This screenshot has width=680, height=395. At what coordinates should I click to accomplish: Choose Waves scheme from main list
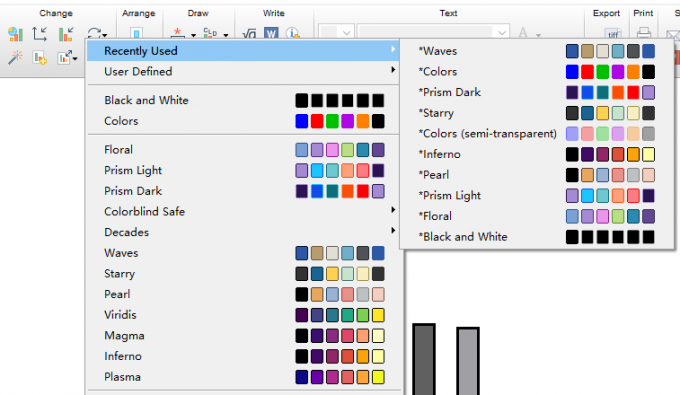click(243, 253)
